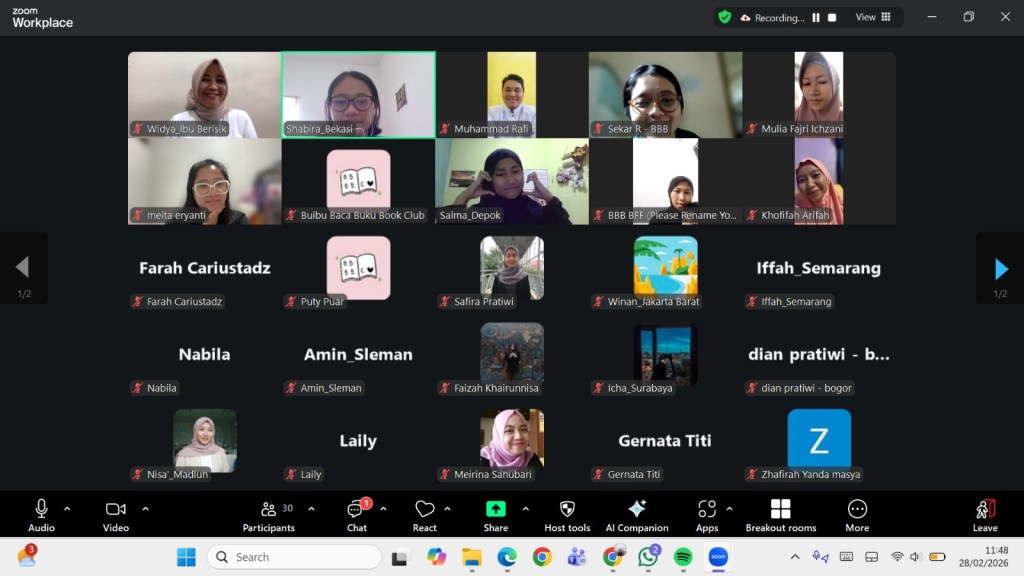1024x576 pixels.
Task: Launch the AI Companion
Action: coord(637,514)
